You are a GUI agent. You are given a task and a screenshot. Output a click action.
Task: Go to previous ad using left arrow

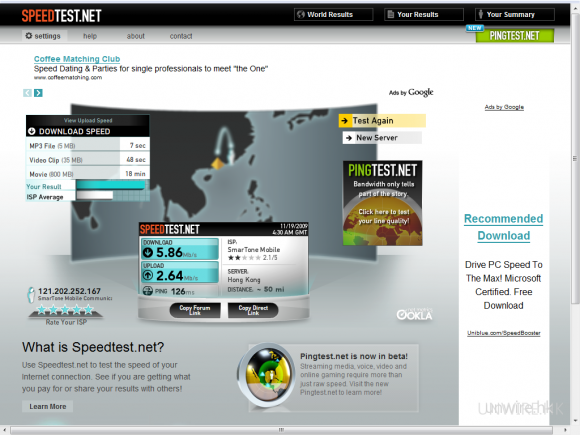click(x=27, y=93)
